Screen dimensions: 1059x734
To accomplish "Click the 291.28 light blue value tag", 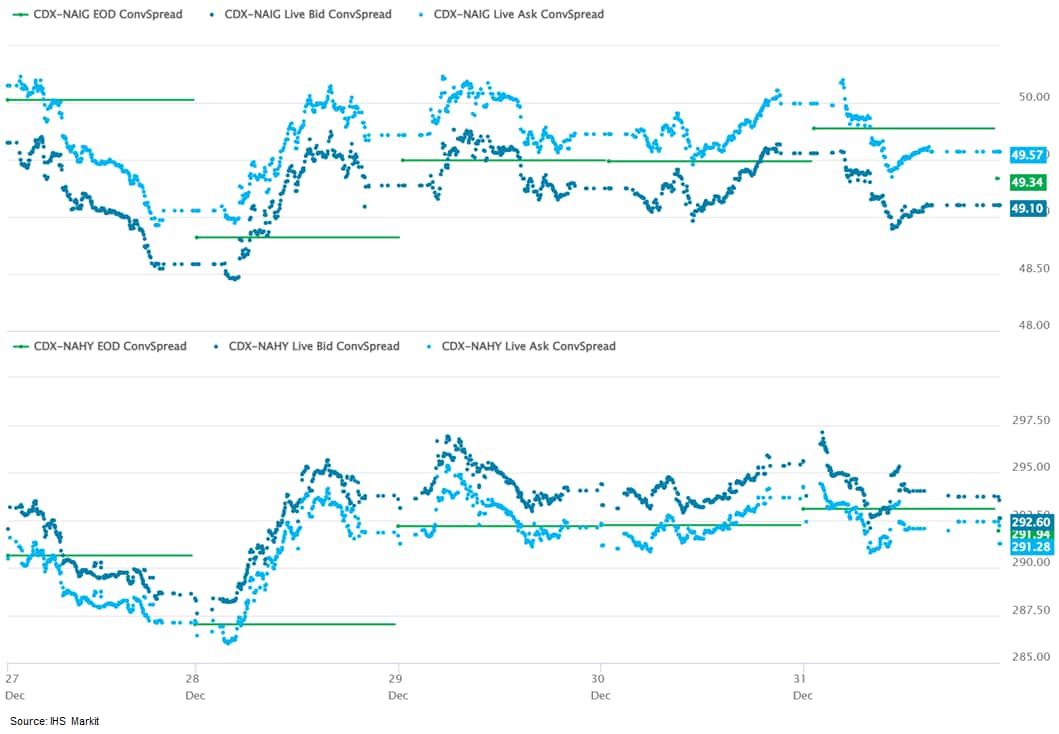I will point(1031,547).
